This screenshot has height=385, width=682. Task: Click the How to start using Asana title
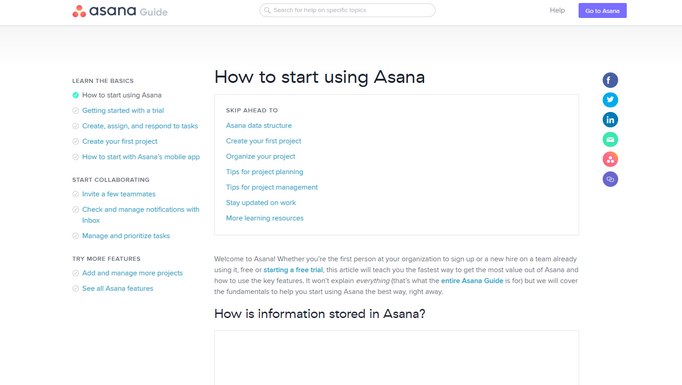tap(320, 77)
